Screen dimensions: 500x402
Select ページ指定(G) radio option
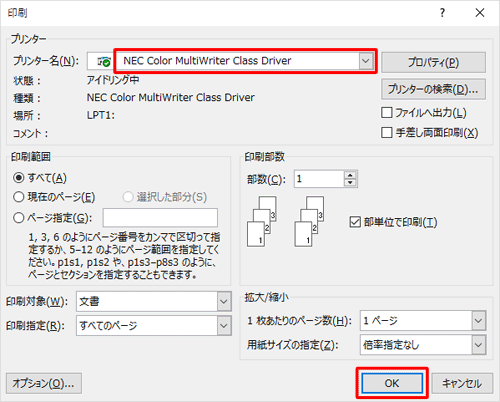19,218
